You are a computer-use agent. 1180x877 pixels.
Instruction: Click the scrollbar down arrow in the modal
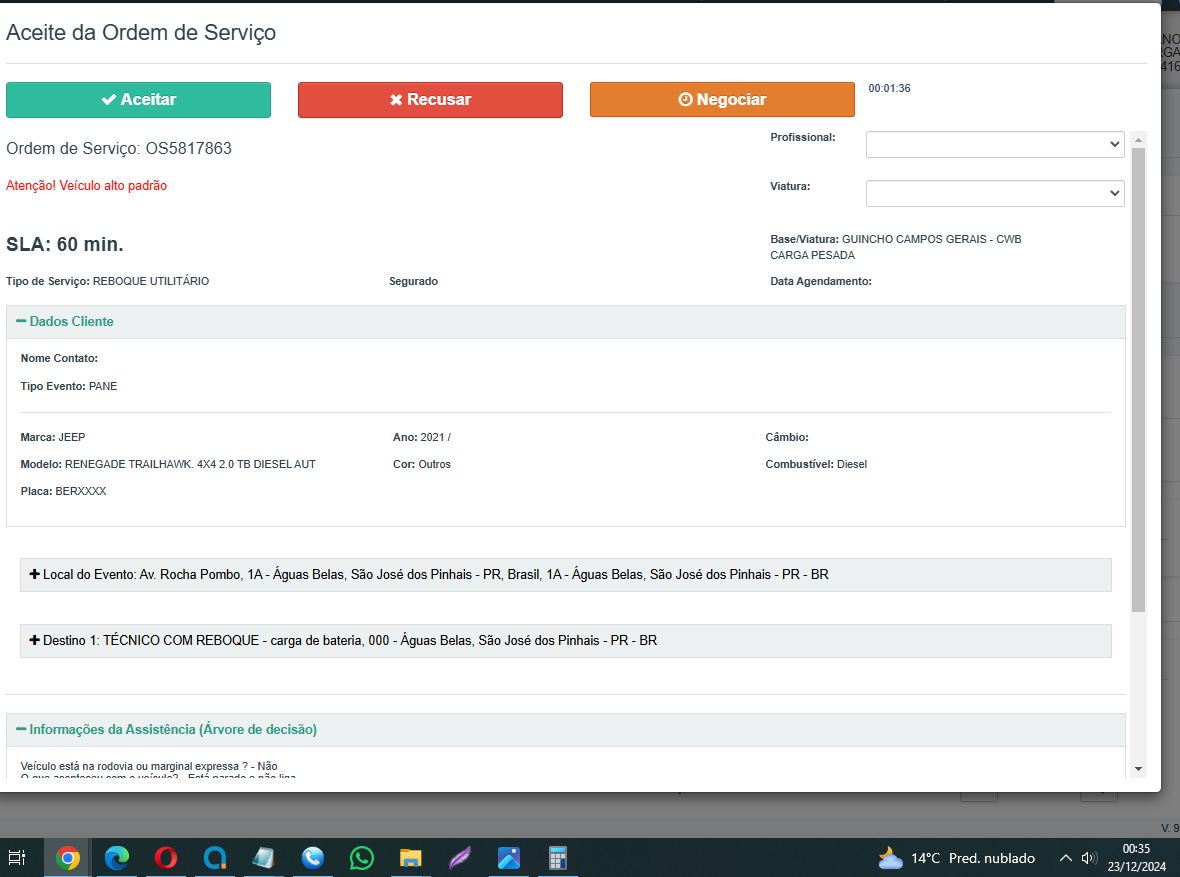point(1138,768)
